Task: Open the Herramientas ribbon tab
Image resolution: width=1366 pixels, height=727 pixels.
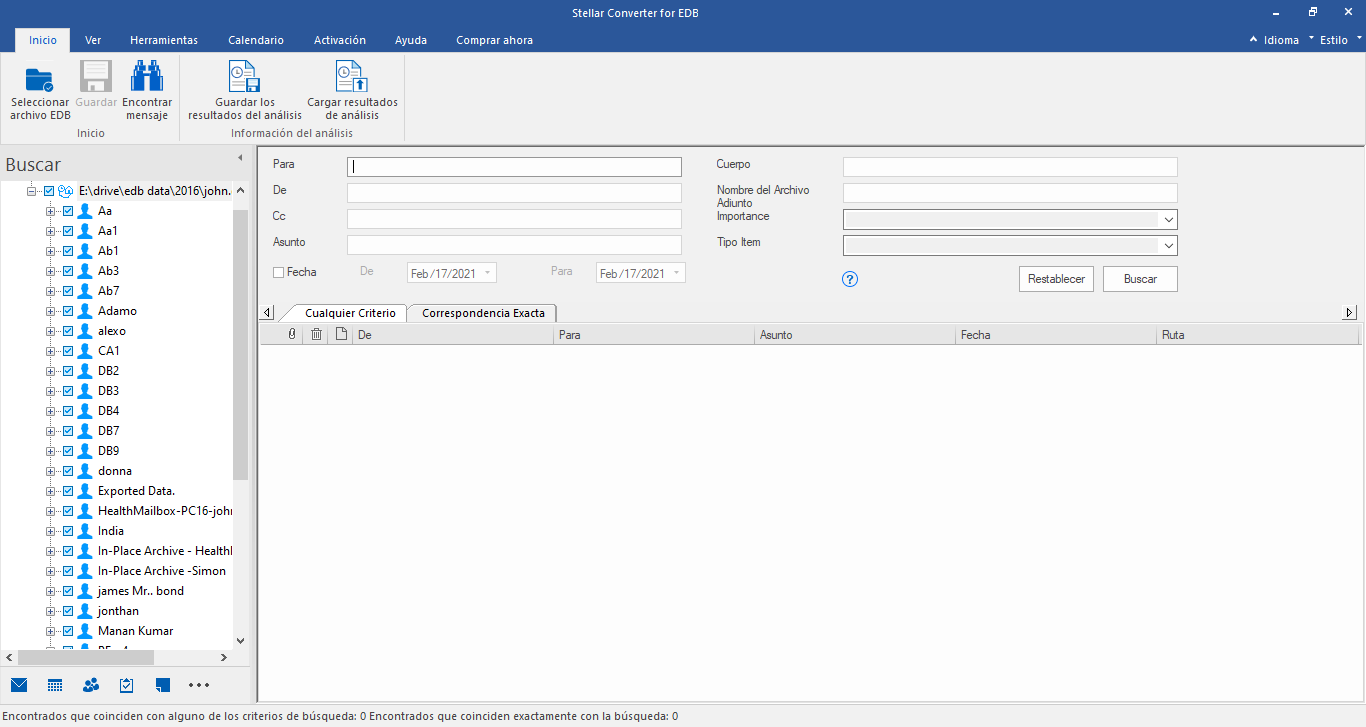Action: (x=164, y=40)
